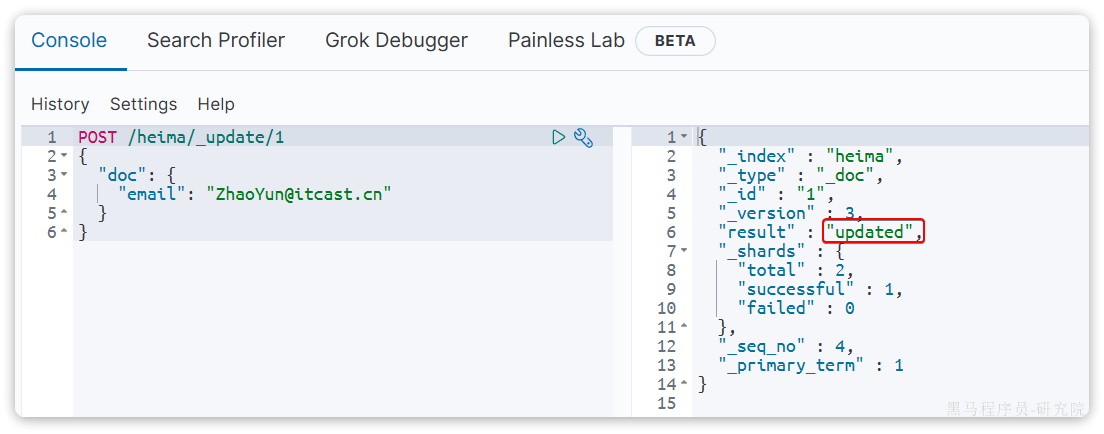The width and height of the screenshot is (1104, 434).
Task: Collapse the "_shards" block in the response
Action: pyautogui.click(x=684, y=251)
